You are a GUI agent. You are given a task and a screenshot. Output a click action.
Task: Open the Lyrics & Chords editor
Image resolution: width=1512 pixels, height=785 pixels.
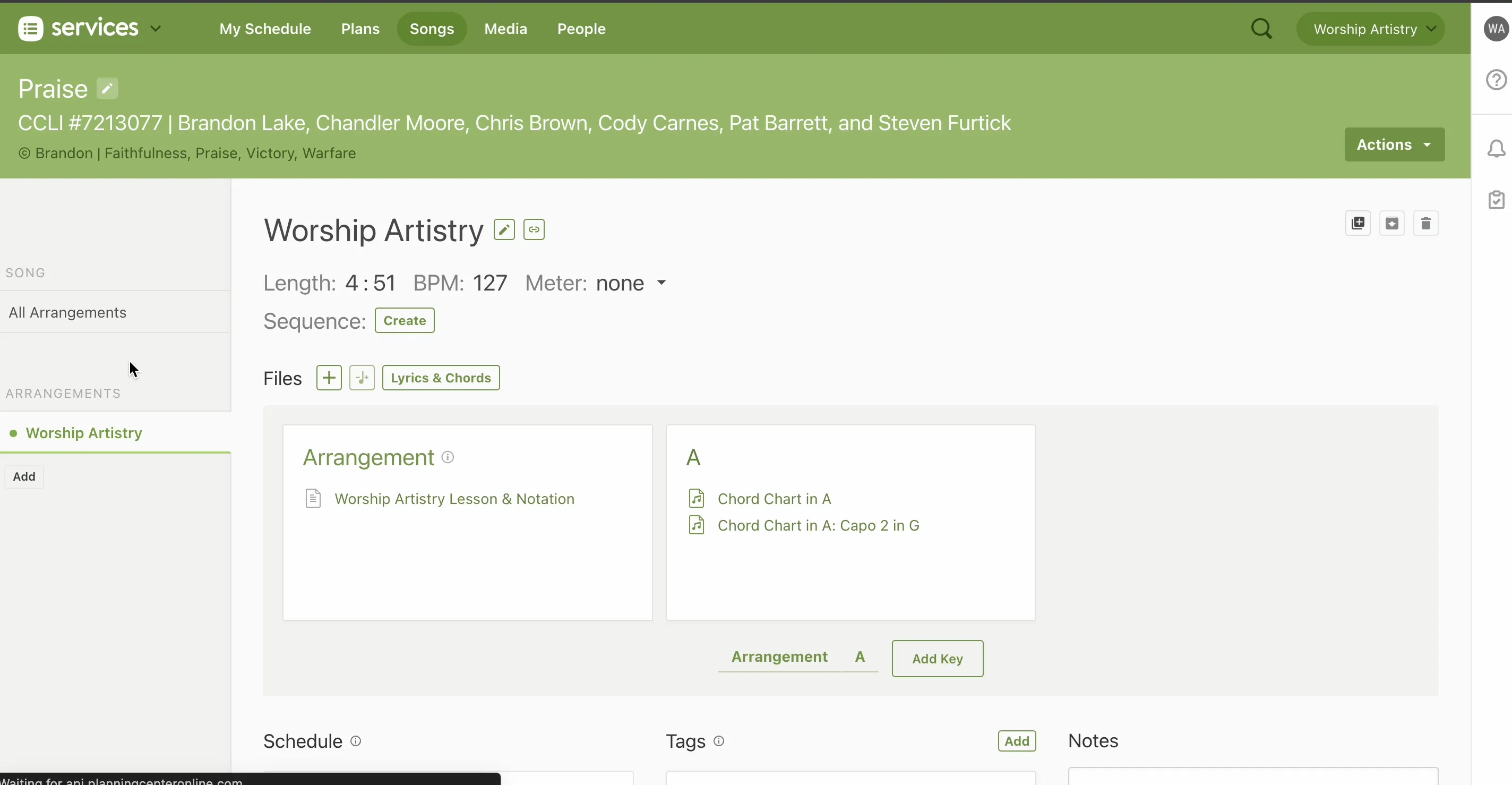click(x=441, y=378)
